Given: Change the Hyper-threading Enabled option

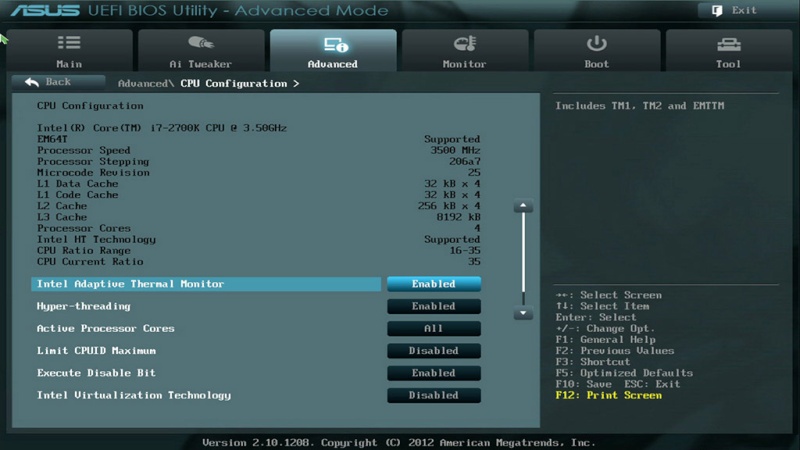Looking at the screenshot, I should [x=434, y=306].
